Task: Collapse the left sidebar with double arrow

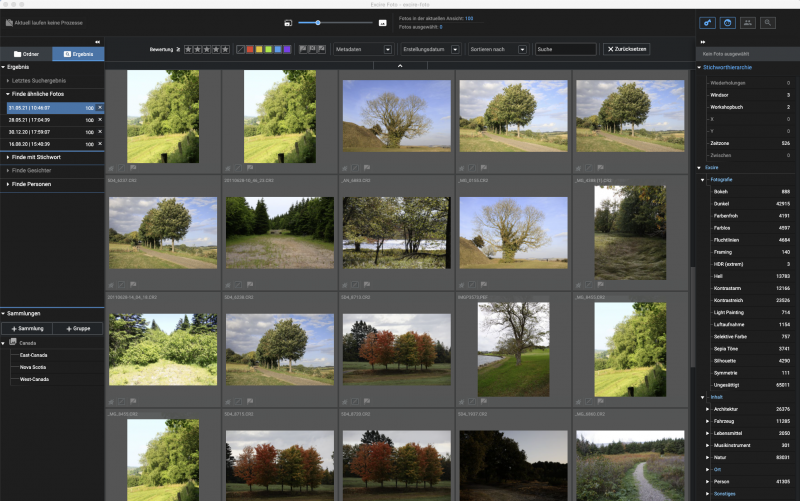Action: 97,42
